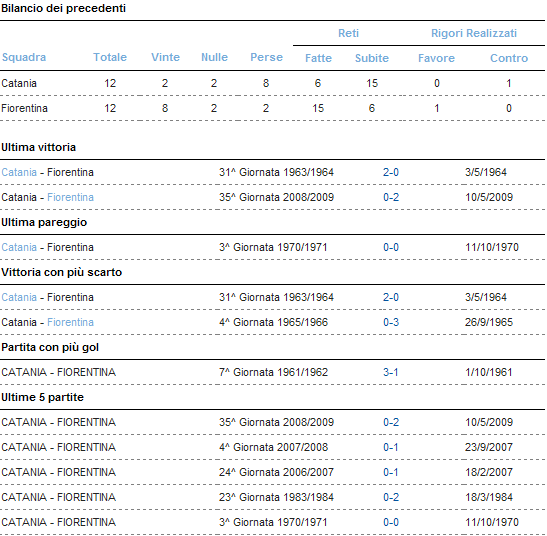
Task: Click the Totale column header
Action: 110,57
